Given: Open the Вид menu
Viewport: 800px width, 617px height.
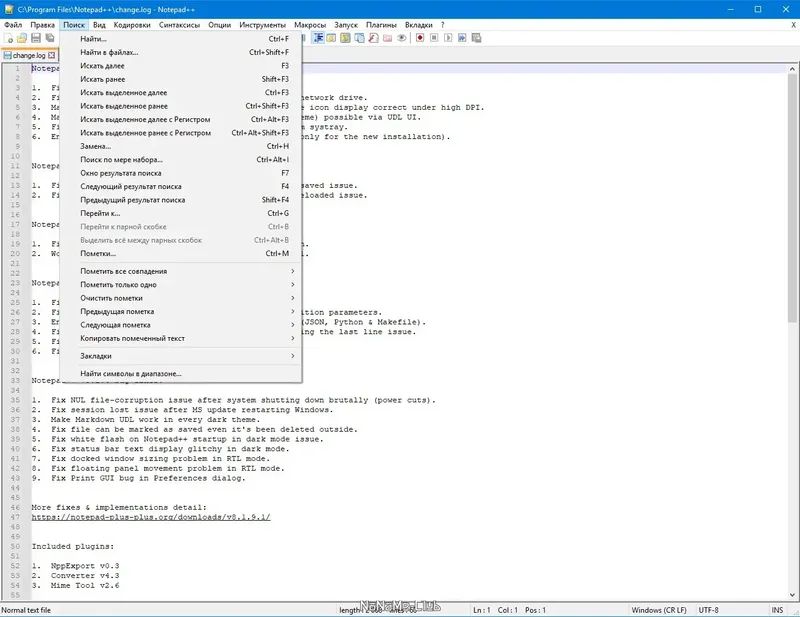Looking at the screenshot, I should [99, 24].
